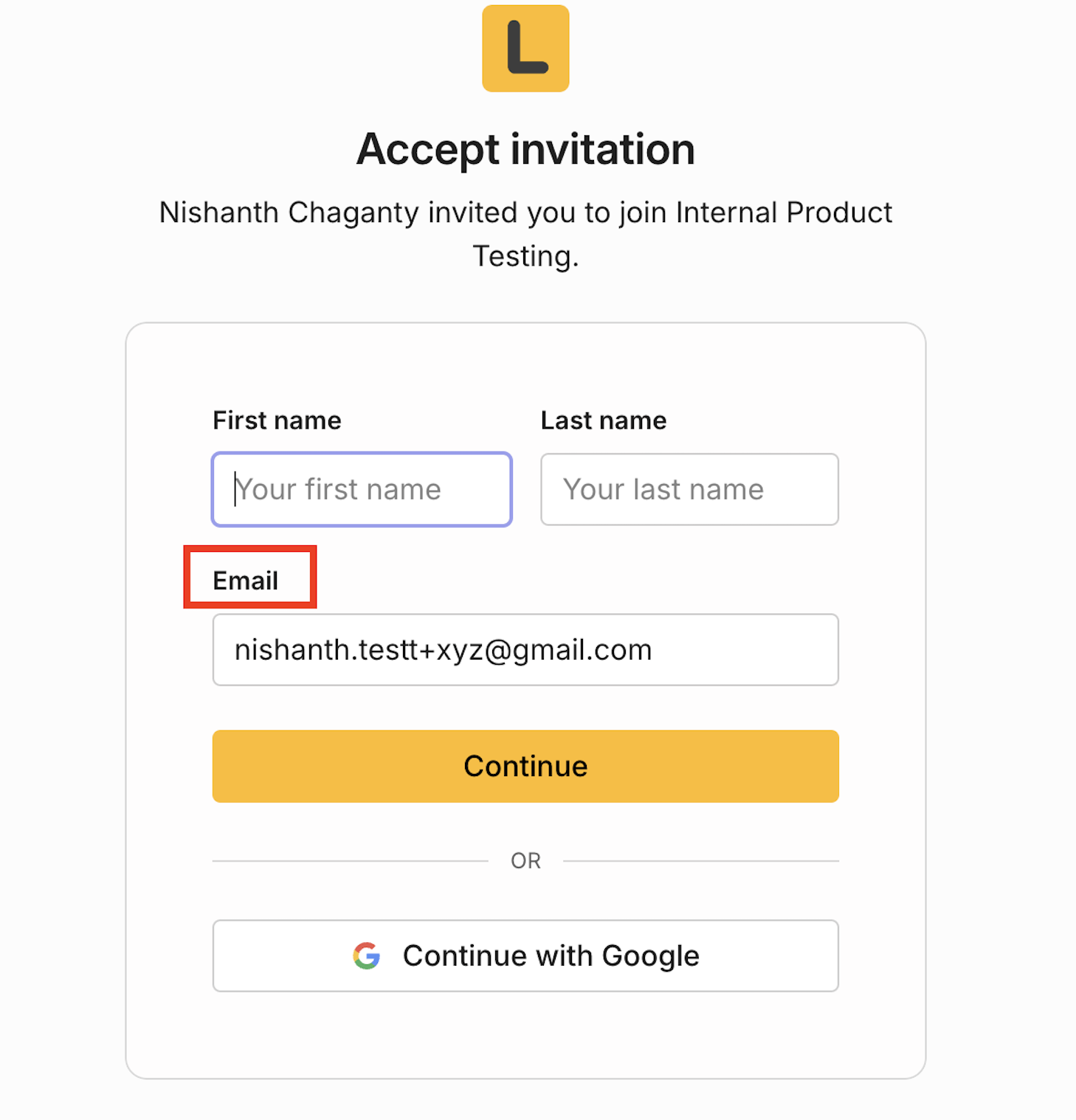Click the Accept invitation heading
Viewport: 1076px width, 1120px height.
pyautogui.click(x=525, y=149)
